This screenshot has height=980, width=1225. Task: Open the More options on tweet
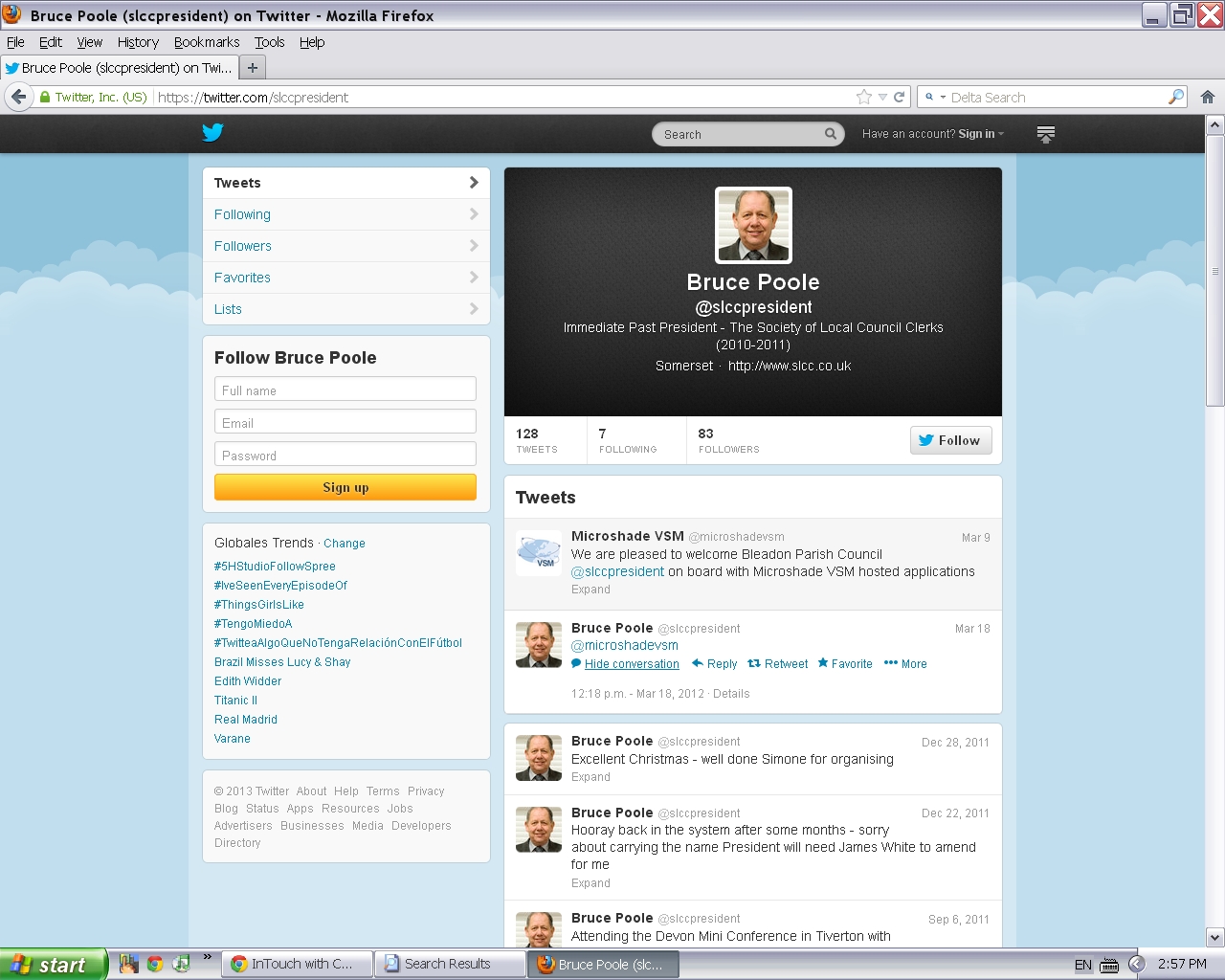click(904, 664)
